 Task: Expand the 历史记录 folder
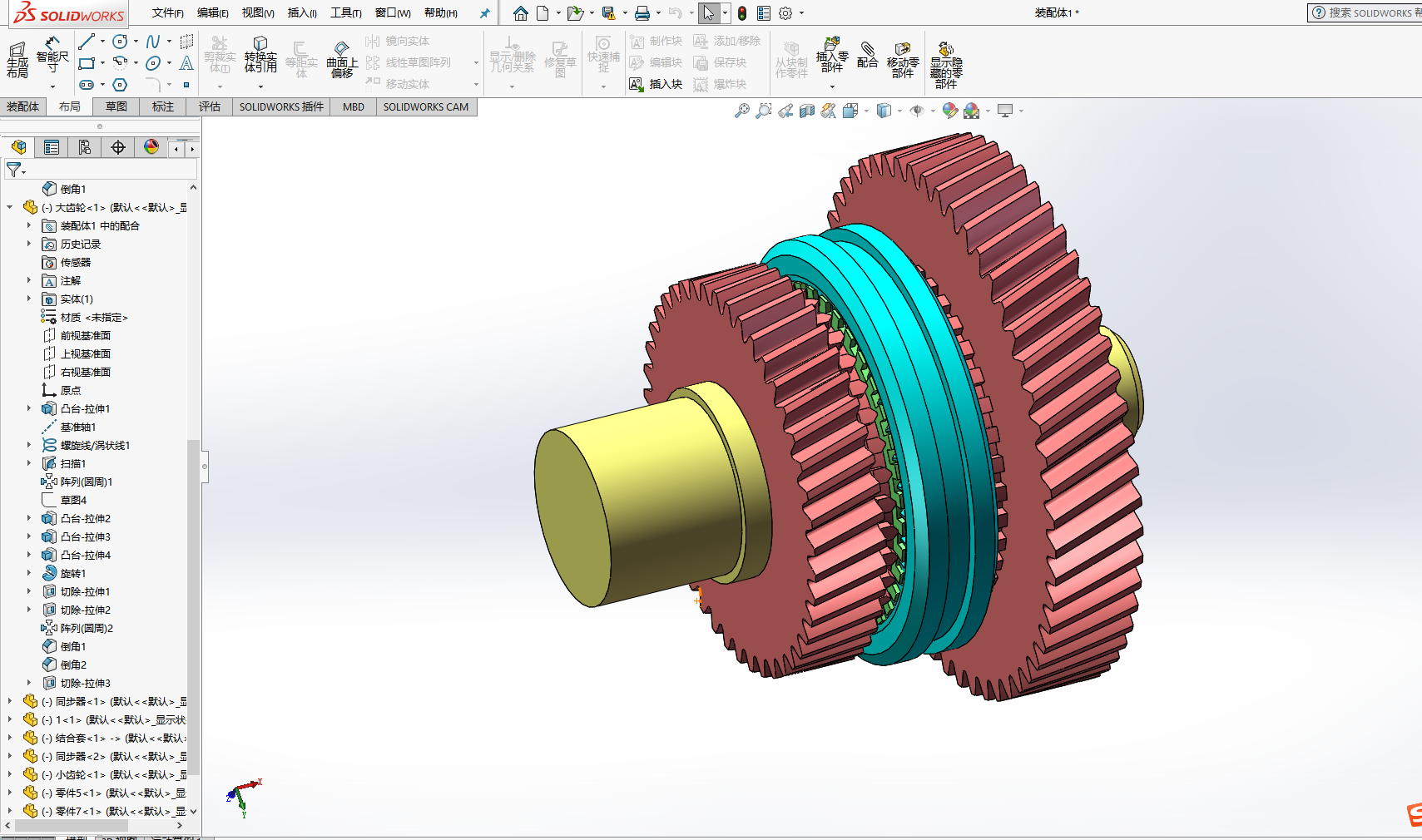pyautogui.click(x=29, y=244)
